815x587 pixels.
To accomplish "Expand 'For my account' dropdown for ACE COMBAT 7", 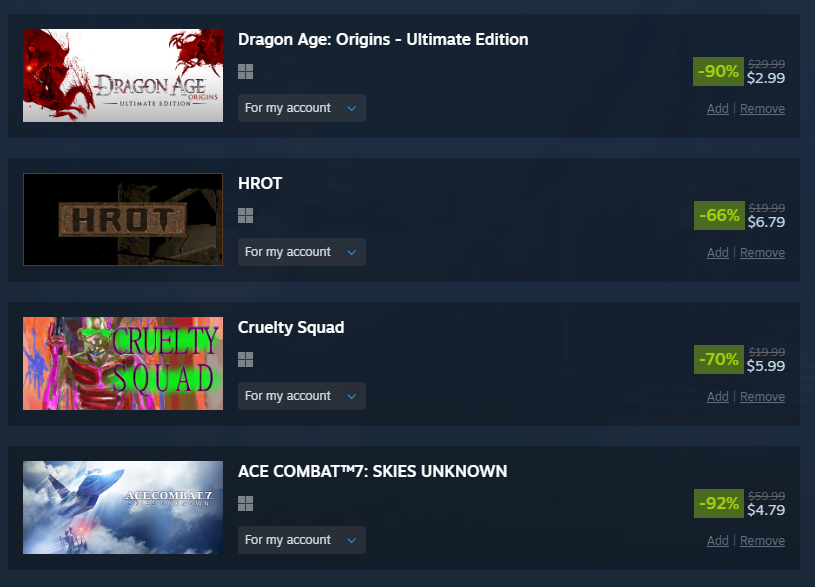I will coord(301,540).
